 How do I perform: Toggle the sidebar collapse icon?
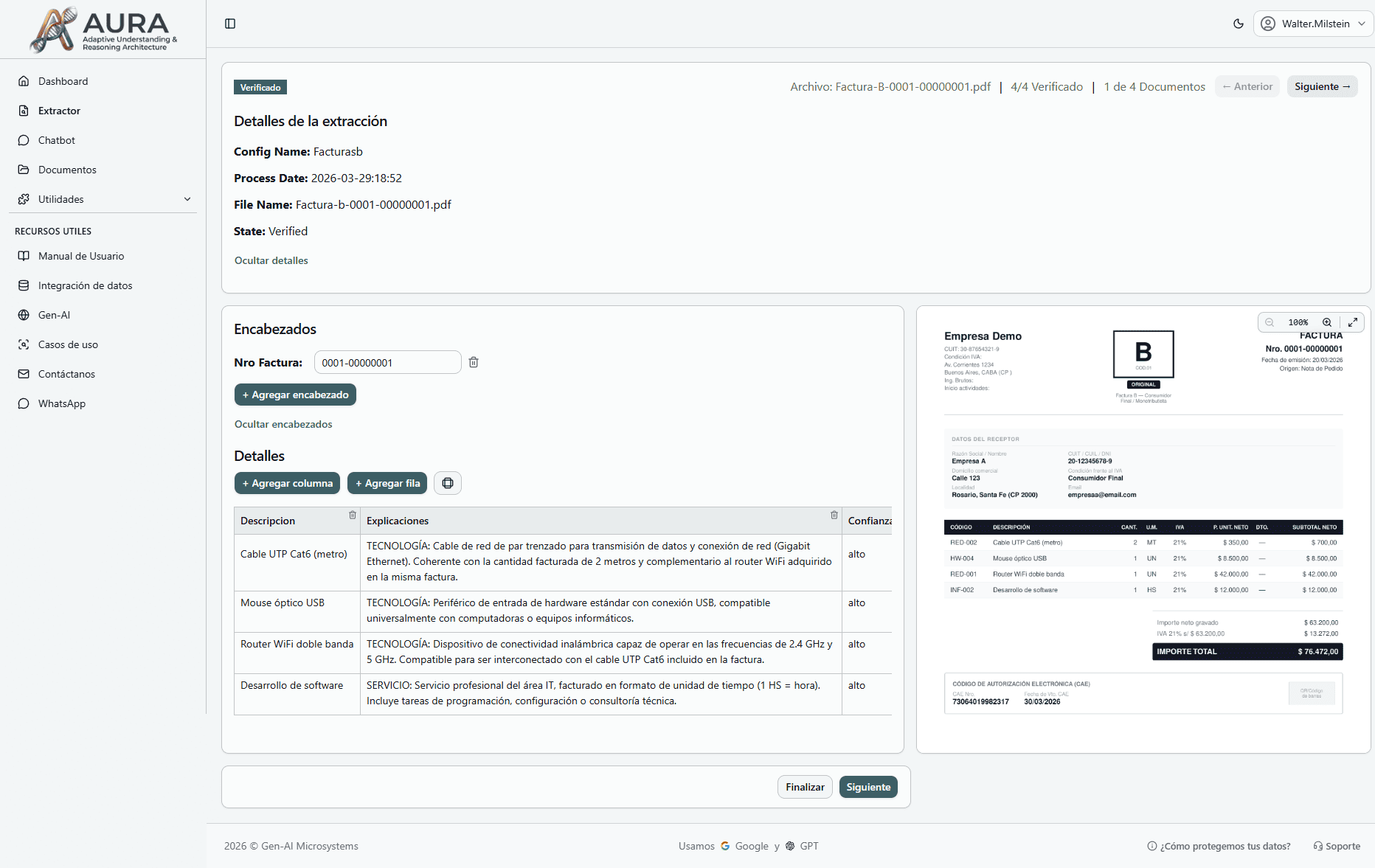[x=230, y=24]
